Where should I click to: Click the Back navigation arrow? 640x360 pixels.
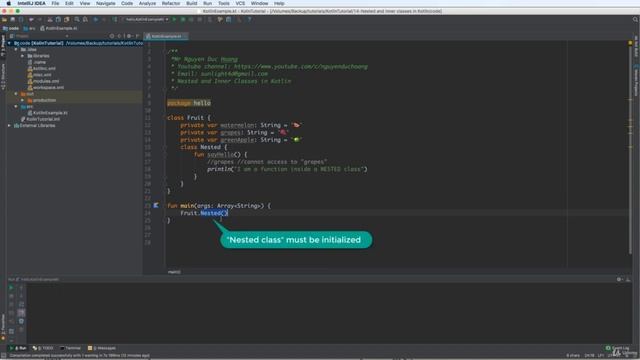[96, 19]
